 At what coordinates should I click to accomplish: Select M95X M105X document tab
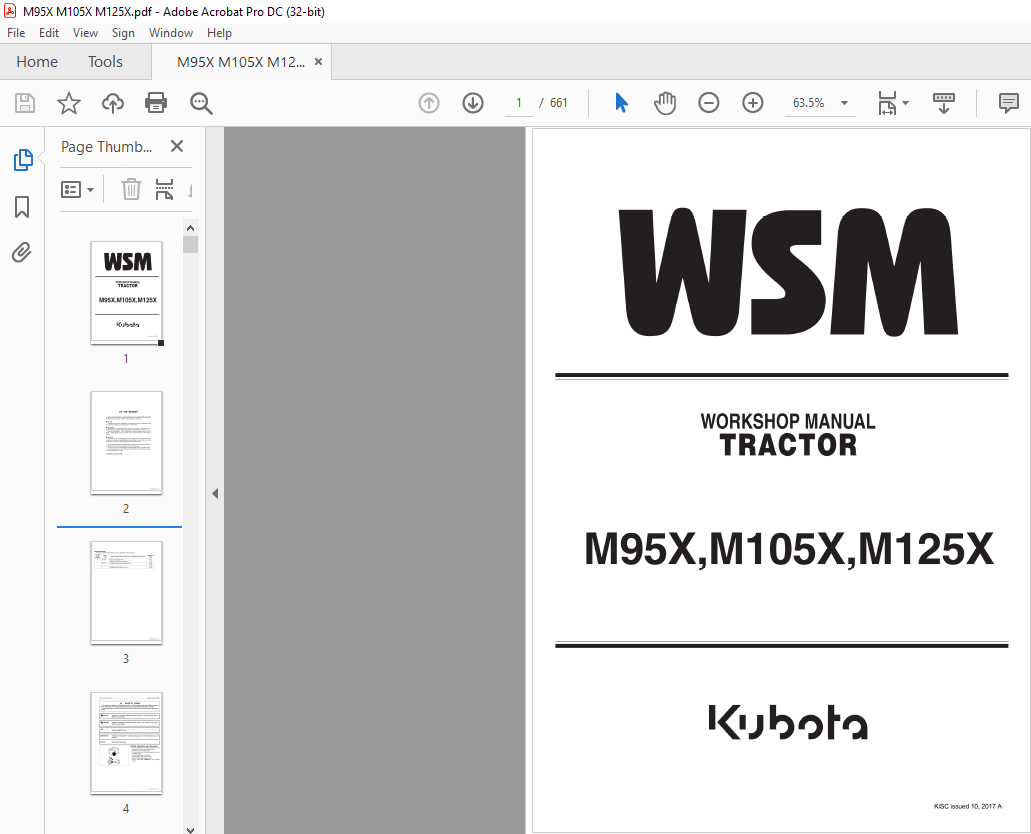click(x=241, y=62)
